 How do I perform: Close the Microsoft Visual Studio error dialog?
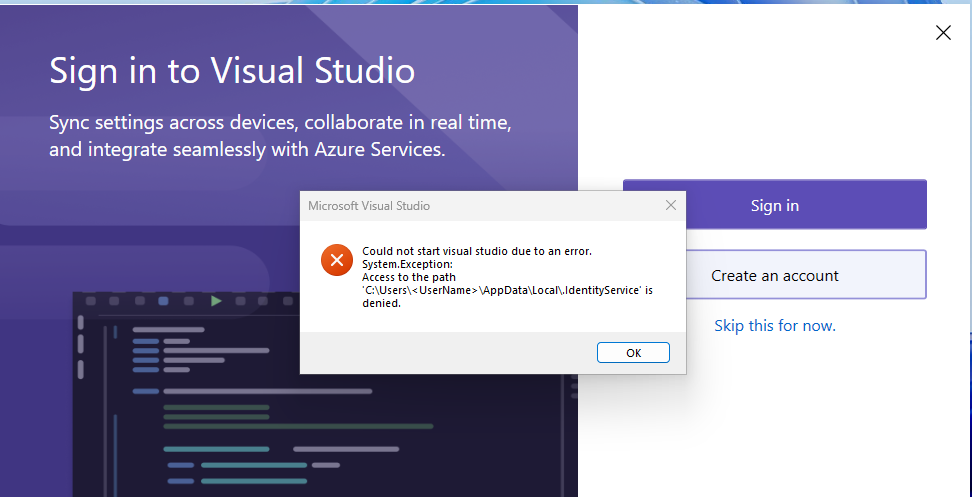pyautogui.click(x=671, y=206)
